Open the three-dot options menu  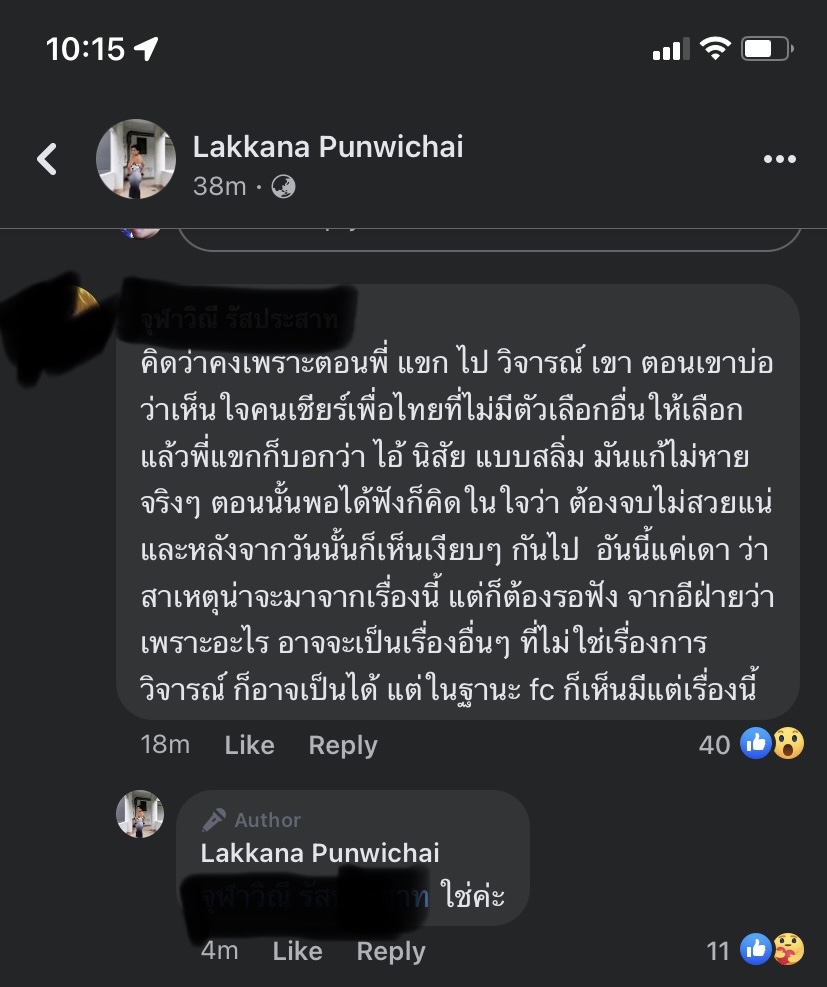tap(779, 159)
